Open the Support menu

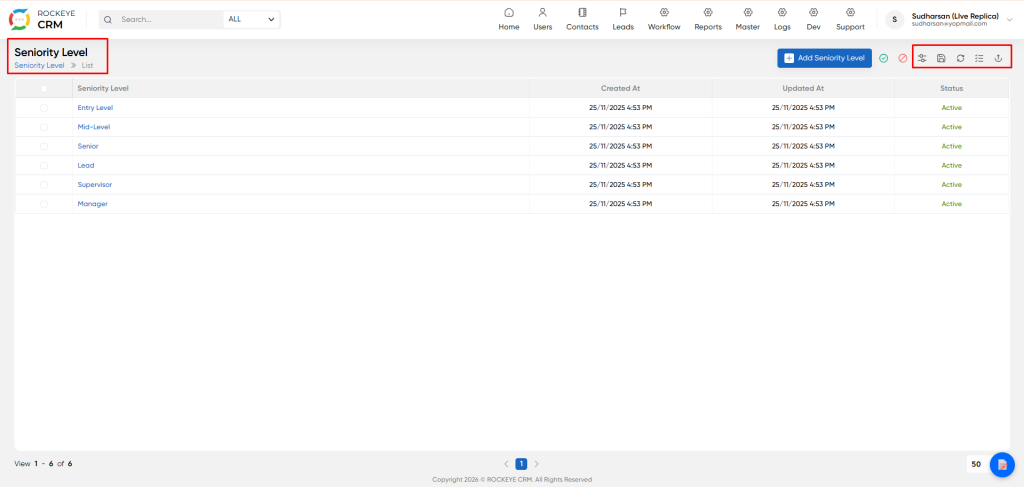[850, 20]
